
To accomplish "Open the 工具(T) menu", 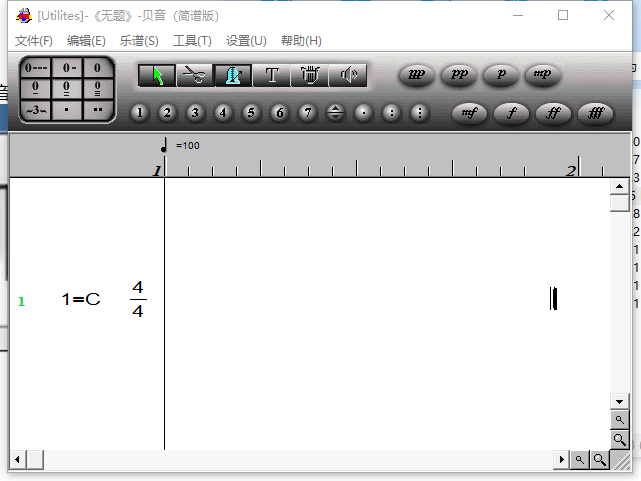I will (x=192, y=41).
